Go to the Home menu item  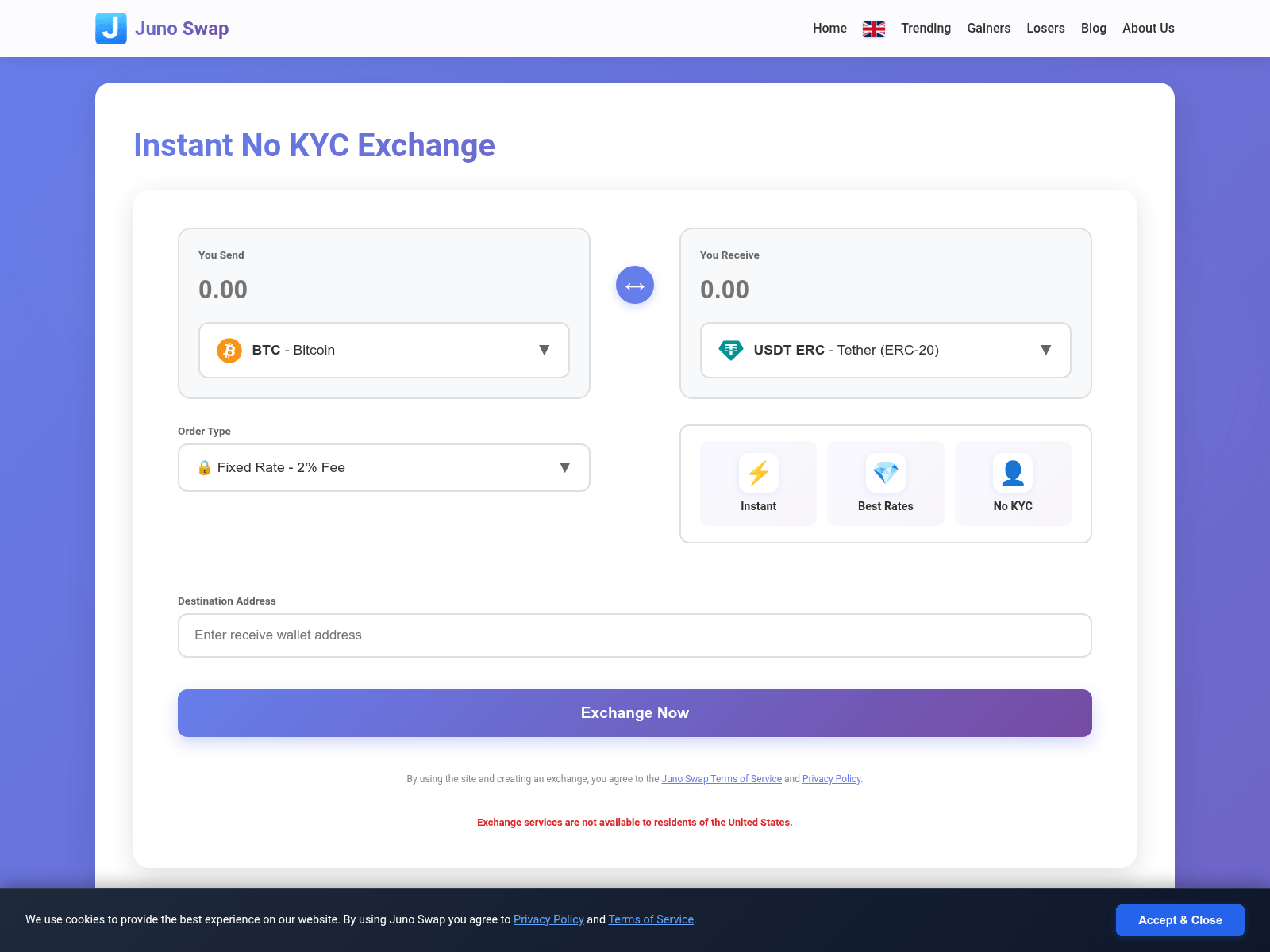coord(829,29)
